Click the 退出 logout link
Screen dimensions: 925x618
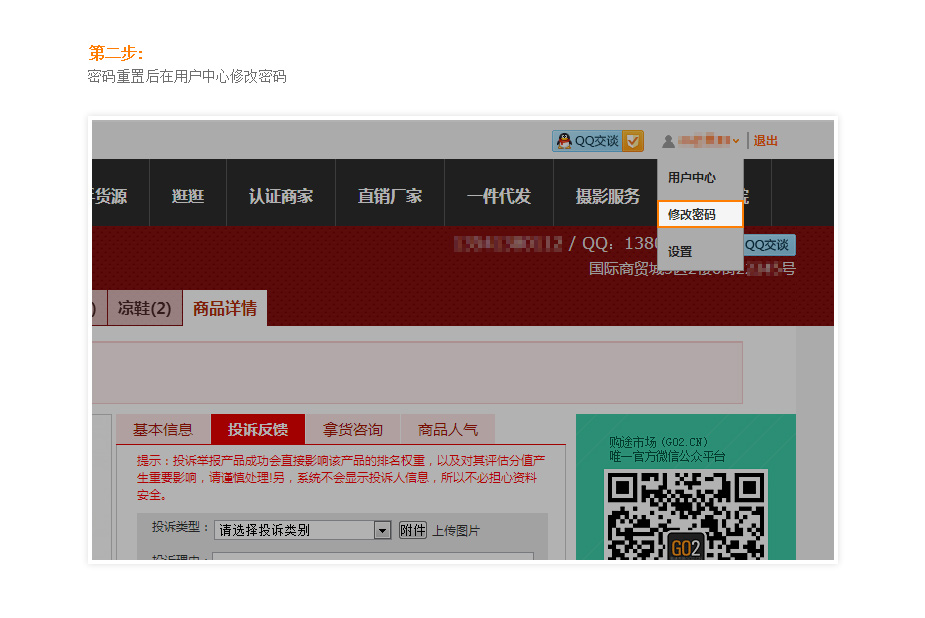(x=766, y=141)
